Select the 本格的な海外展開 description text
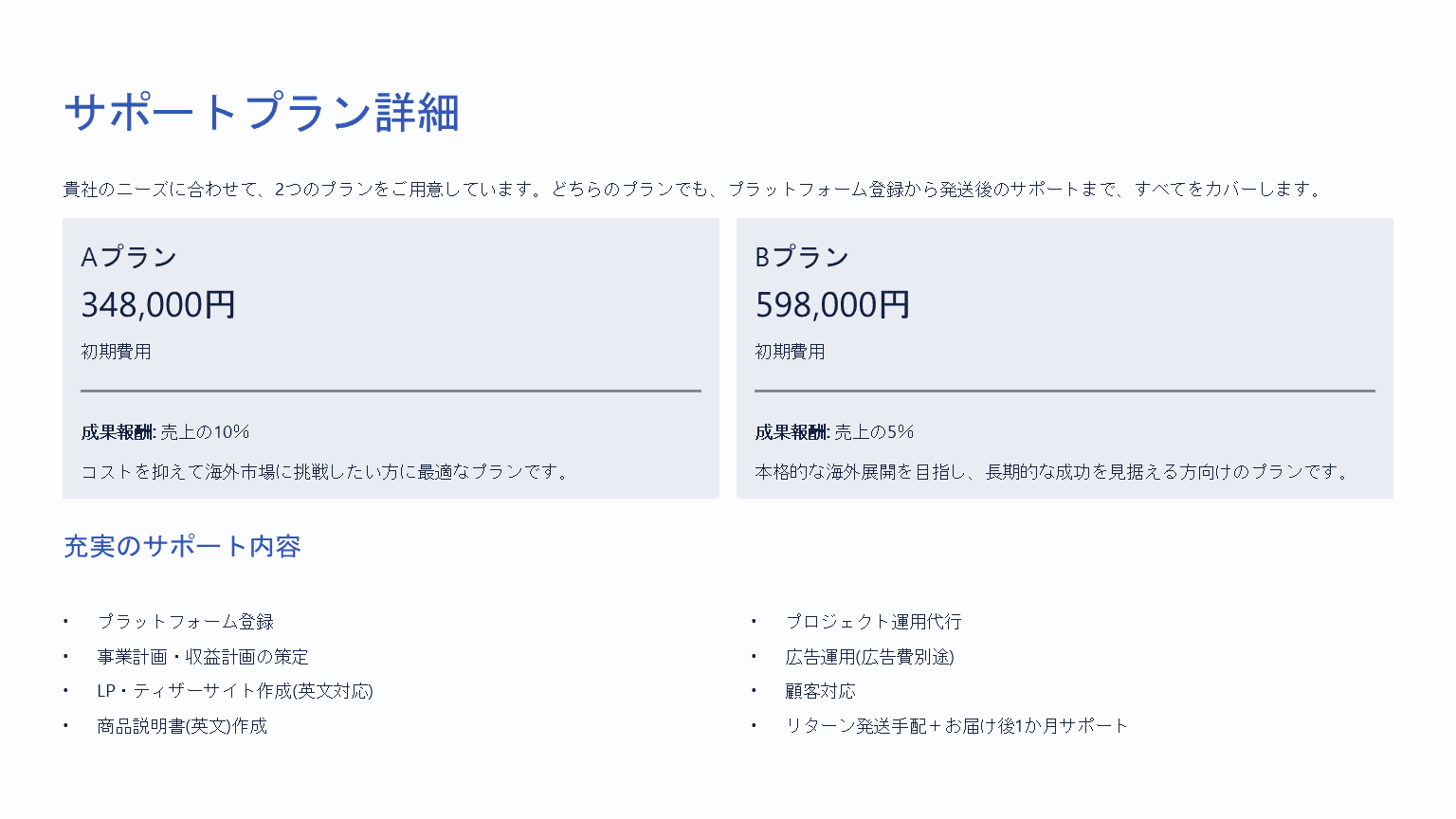This screenshot has width=1456, height=819. click(x=1052, y=472)
